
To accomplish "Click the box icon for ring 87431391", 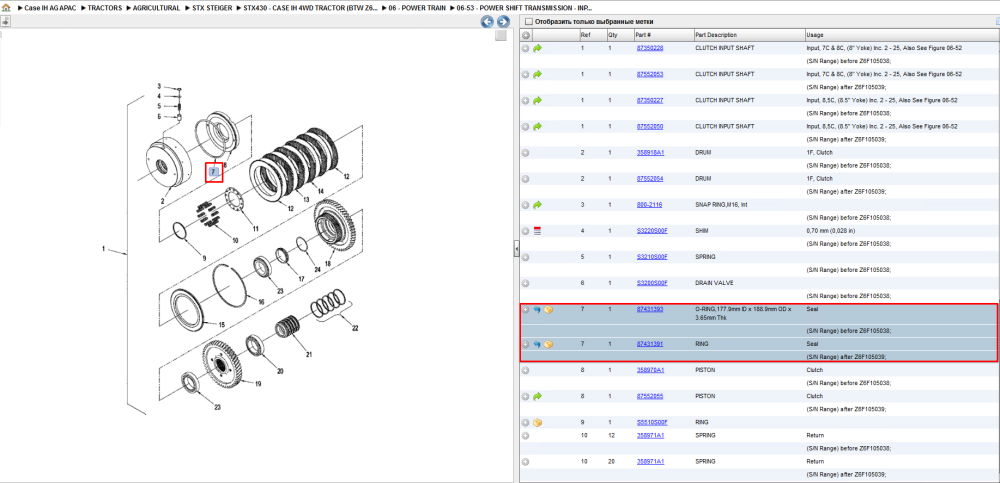I will pos(548,344).
